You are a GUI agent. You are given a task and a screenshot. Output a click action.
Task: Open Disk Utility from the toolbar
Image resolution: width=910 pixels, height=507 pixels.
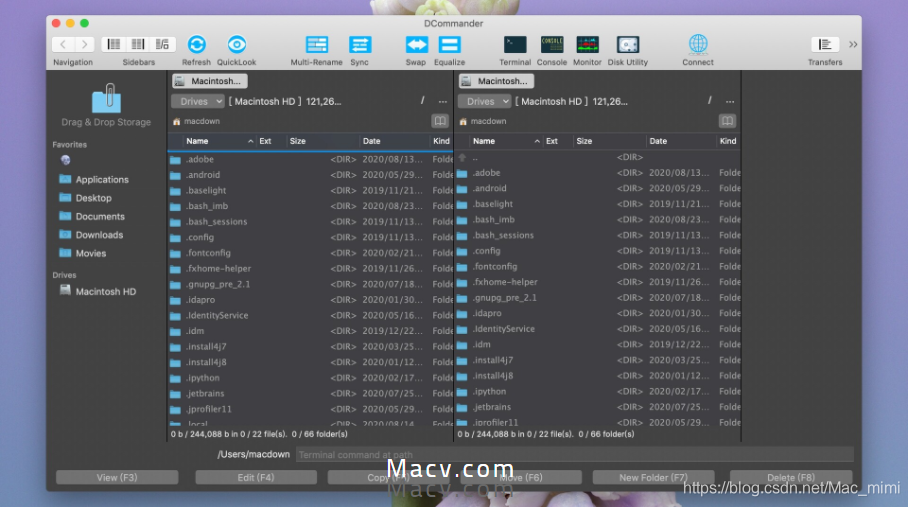click(627, 45)
